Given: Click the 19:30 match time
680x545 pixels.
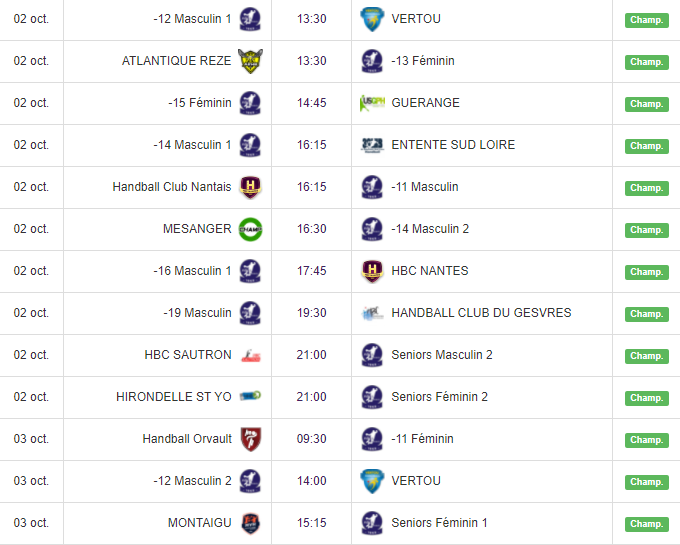Looking at the screenshot, I should click(x=312, y=313).
